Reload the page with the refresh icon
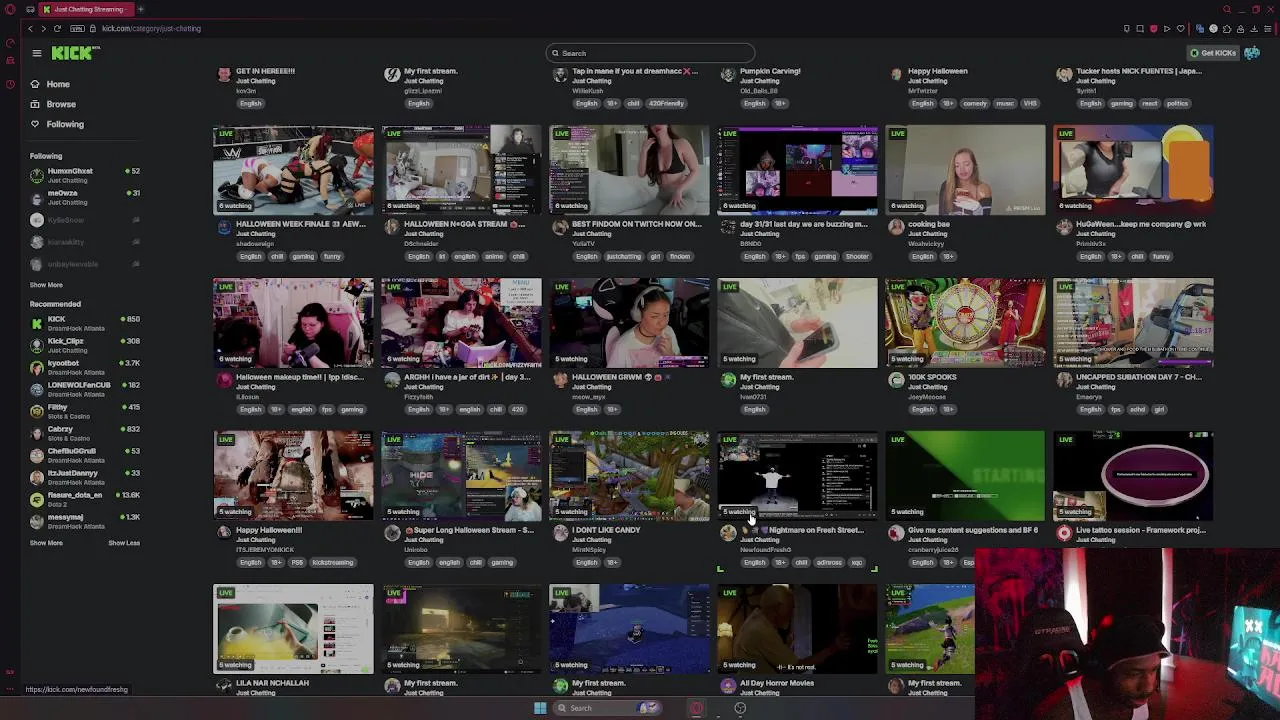 [x=57, y=28]
